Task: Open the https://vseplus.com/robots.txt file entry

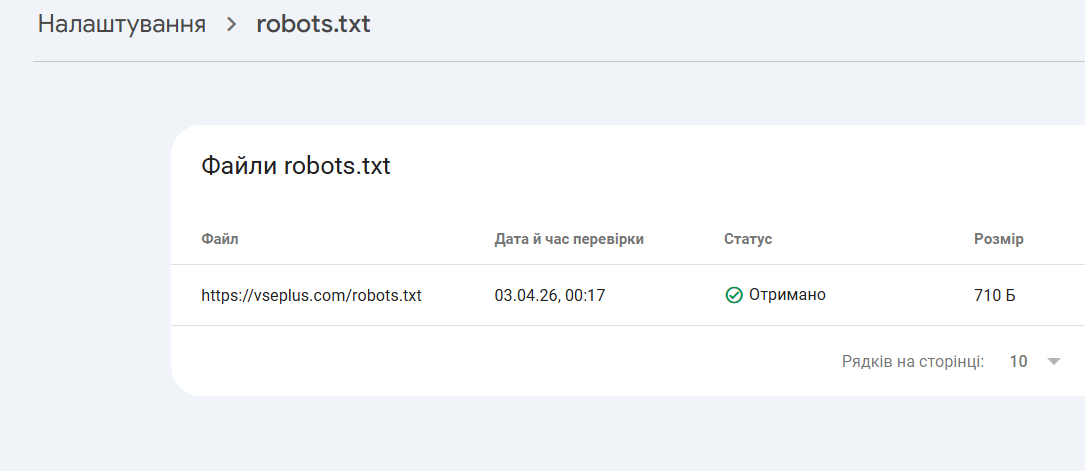Action: pos(311,295)
